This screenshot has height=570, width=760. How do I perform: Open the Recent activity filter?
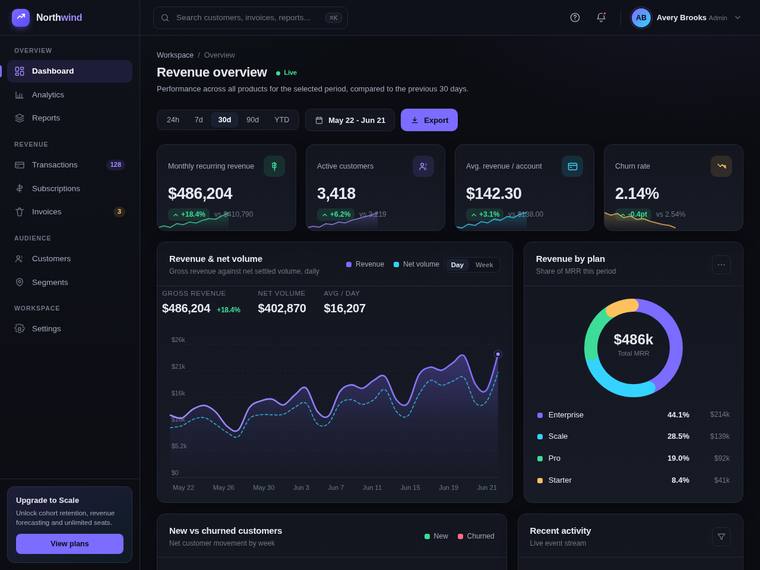(721, 537)
